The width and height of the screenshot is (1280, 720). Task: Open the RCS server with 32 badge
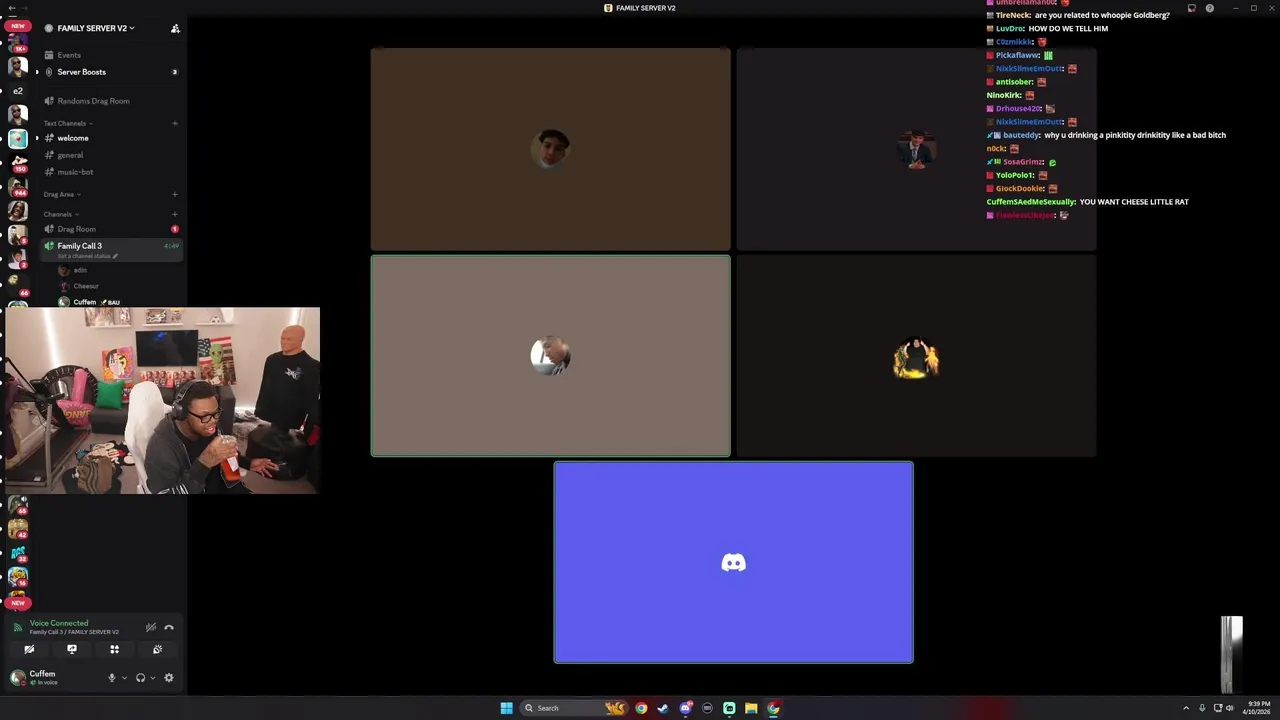[17, 553]
